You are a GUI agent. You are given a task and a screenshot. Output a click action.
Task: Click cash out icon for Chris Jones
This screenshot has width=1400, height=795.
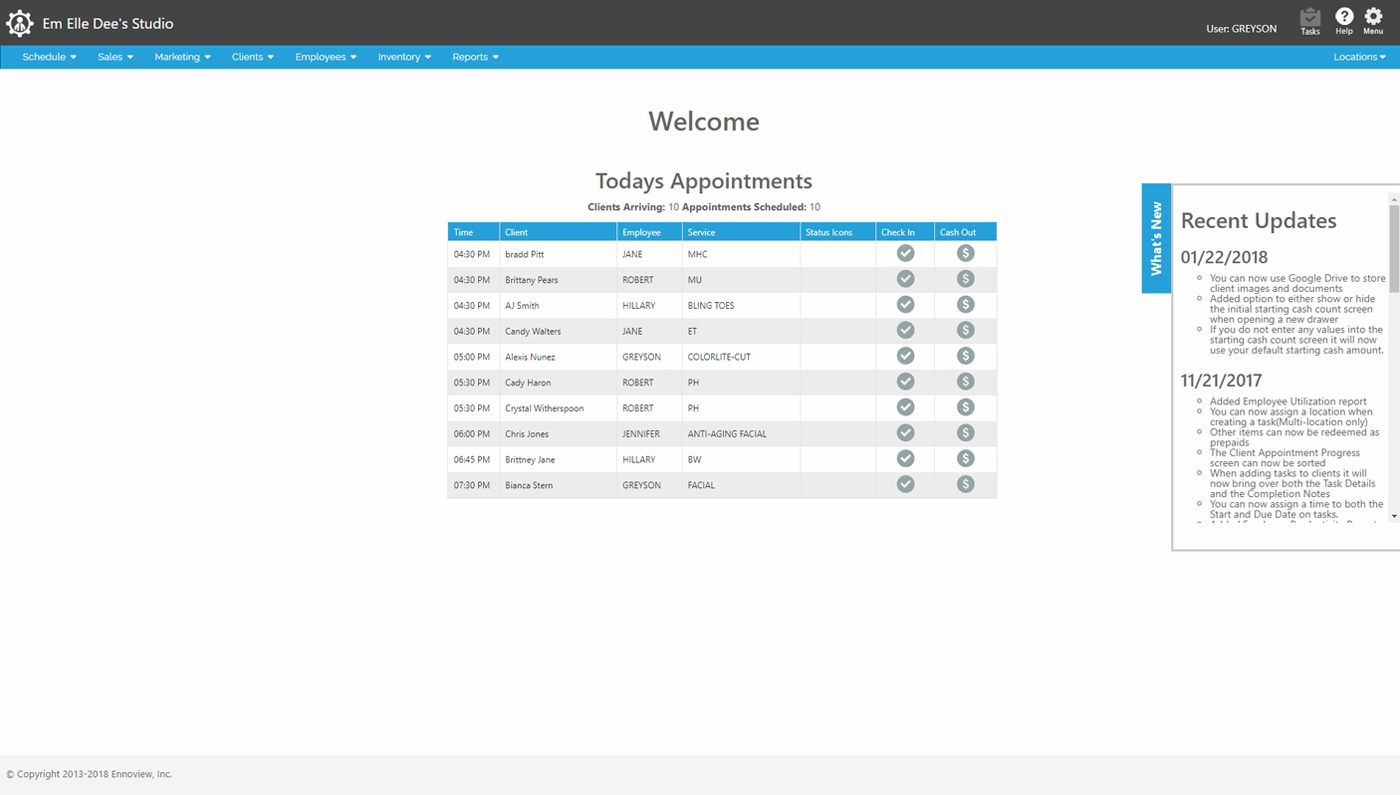click(965, 433)
